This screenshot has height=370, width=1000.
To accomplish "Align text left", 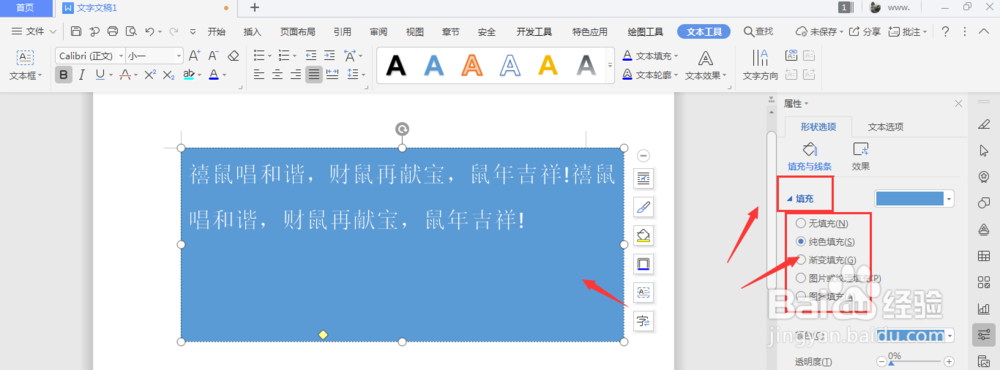I will click(x=258, y=75).
